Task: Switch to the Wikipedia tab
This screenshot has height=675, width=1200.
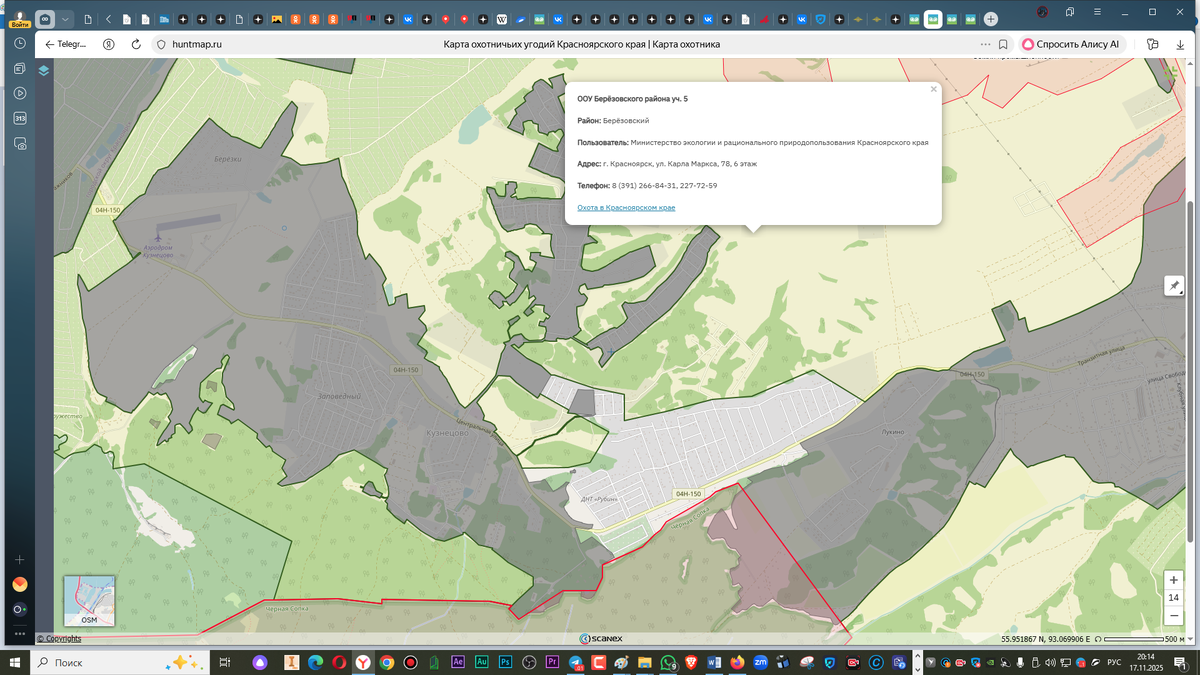Action: [501, 19]
